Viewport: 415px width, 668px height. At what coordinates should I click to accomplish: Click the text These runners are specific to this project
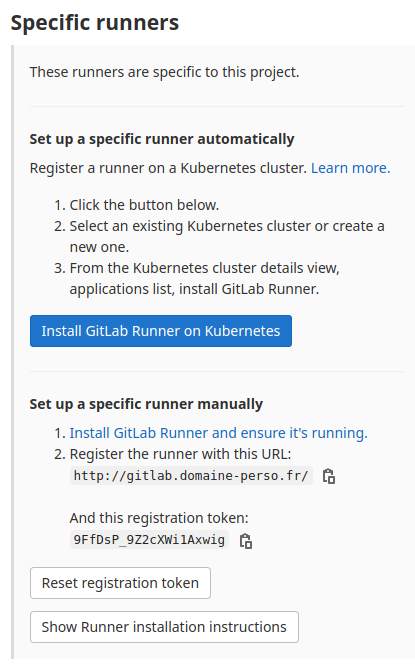[x=164, y=72]
